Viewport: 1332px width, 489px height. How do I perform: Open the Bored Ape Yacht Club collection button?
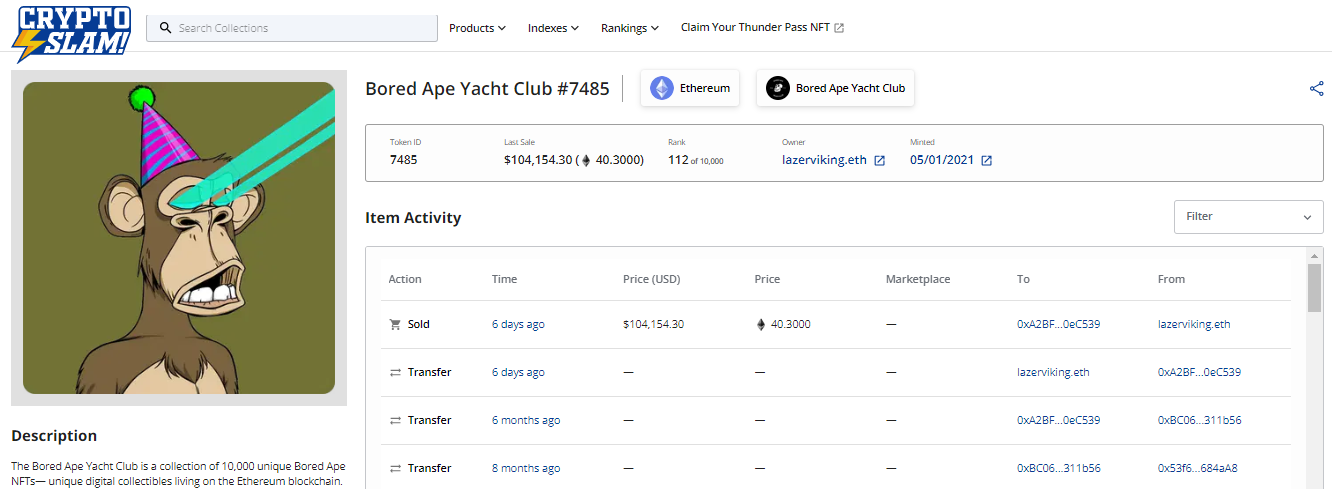click(x=835, y=88)
